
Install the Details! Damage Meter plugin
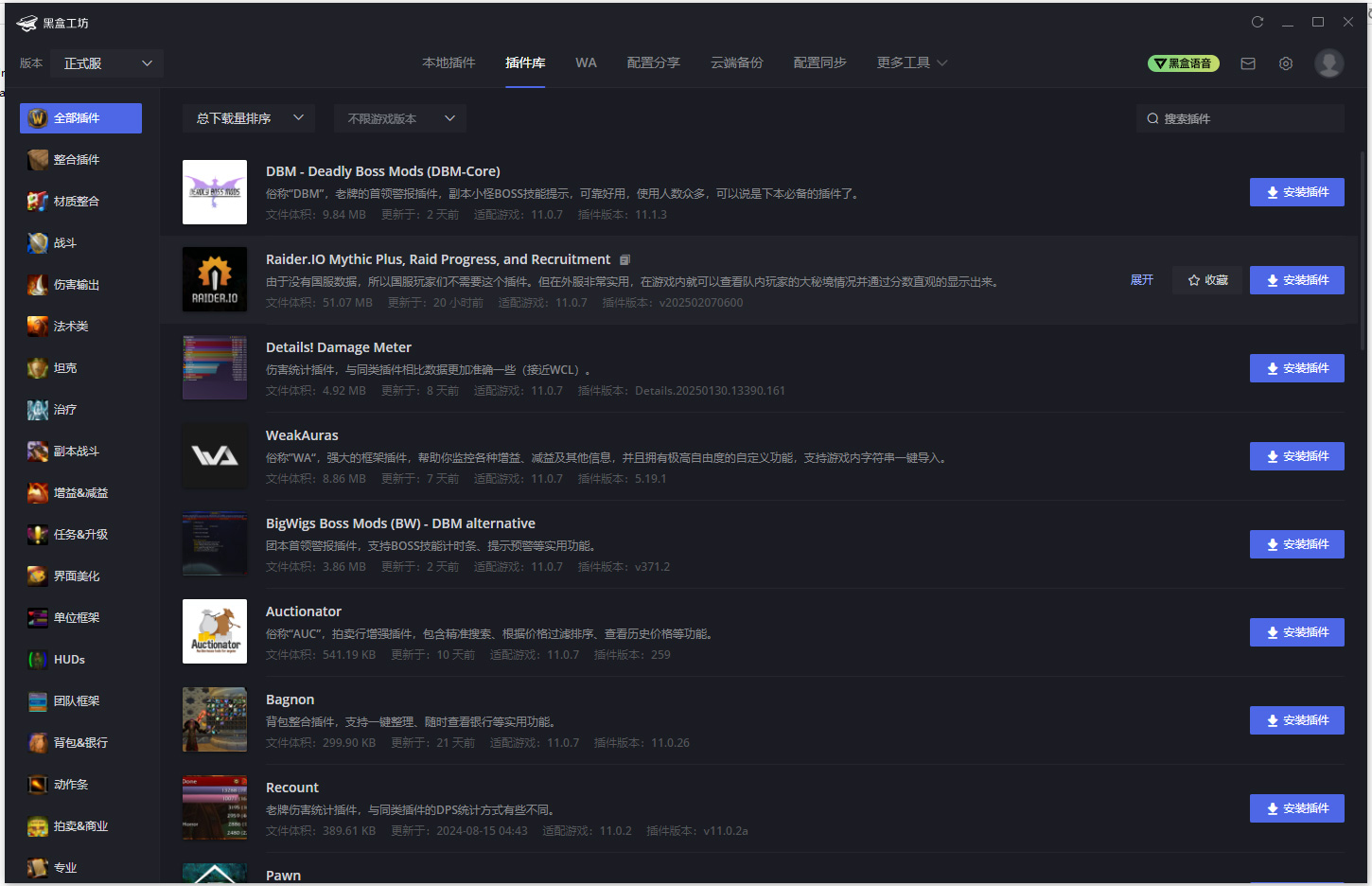pos(1297,368)
